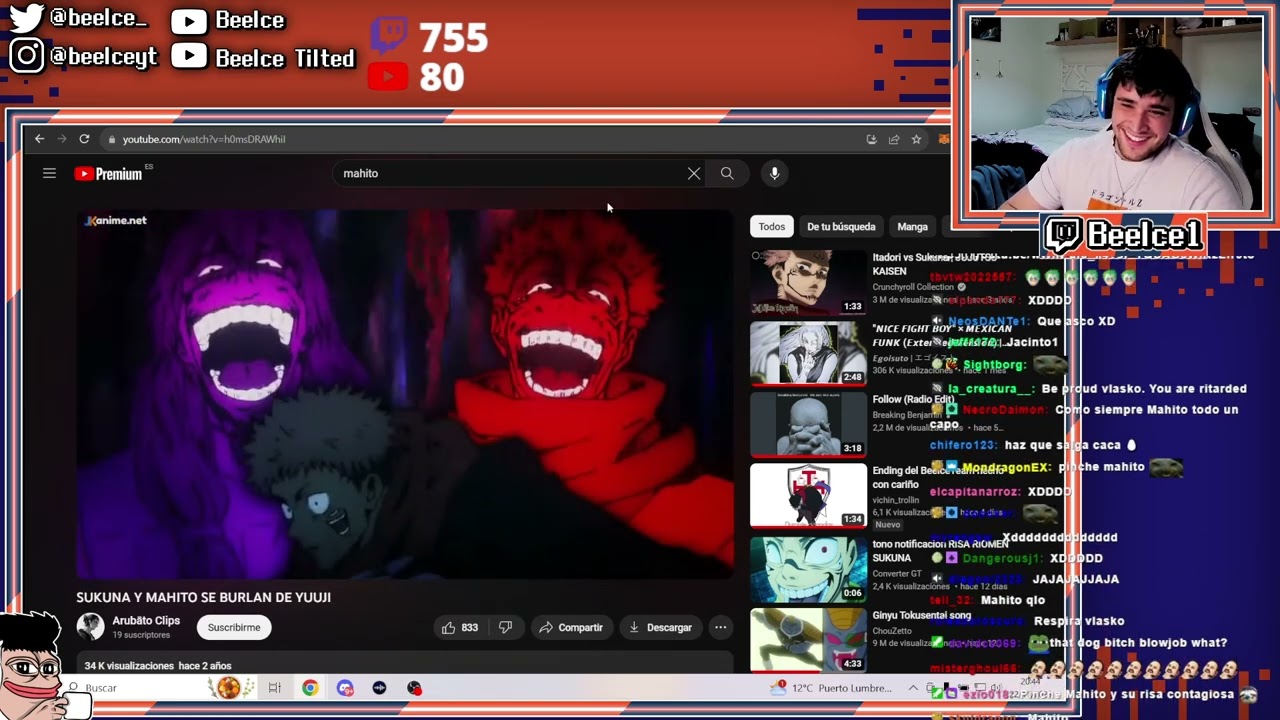Viewport: 1280px width, 720px height.
Task: Select the 'Manga' filter chip
Action: (x=912, y=227)
